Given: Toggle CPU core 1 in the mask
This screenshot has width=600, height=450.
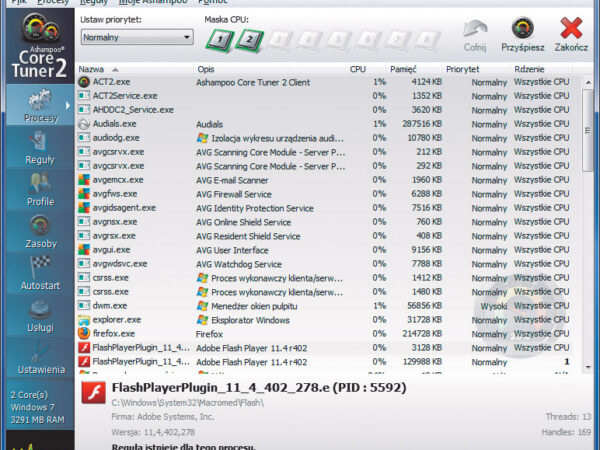Looking at the screenshot, I should [x=221, y=40].
